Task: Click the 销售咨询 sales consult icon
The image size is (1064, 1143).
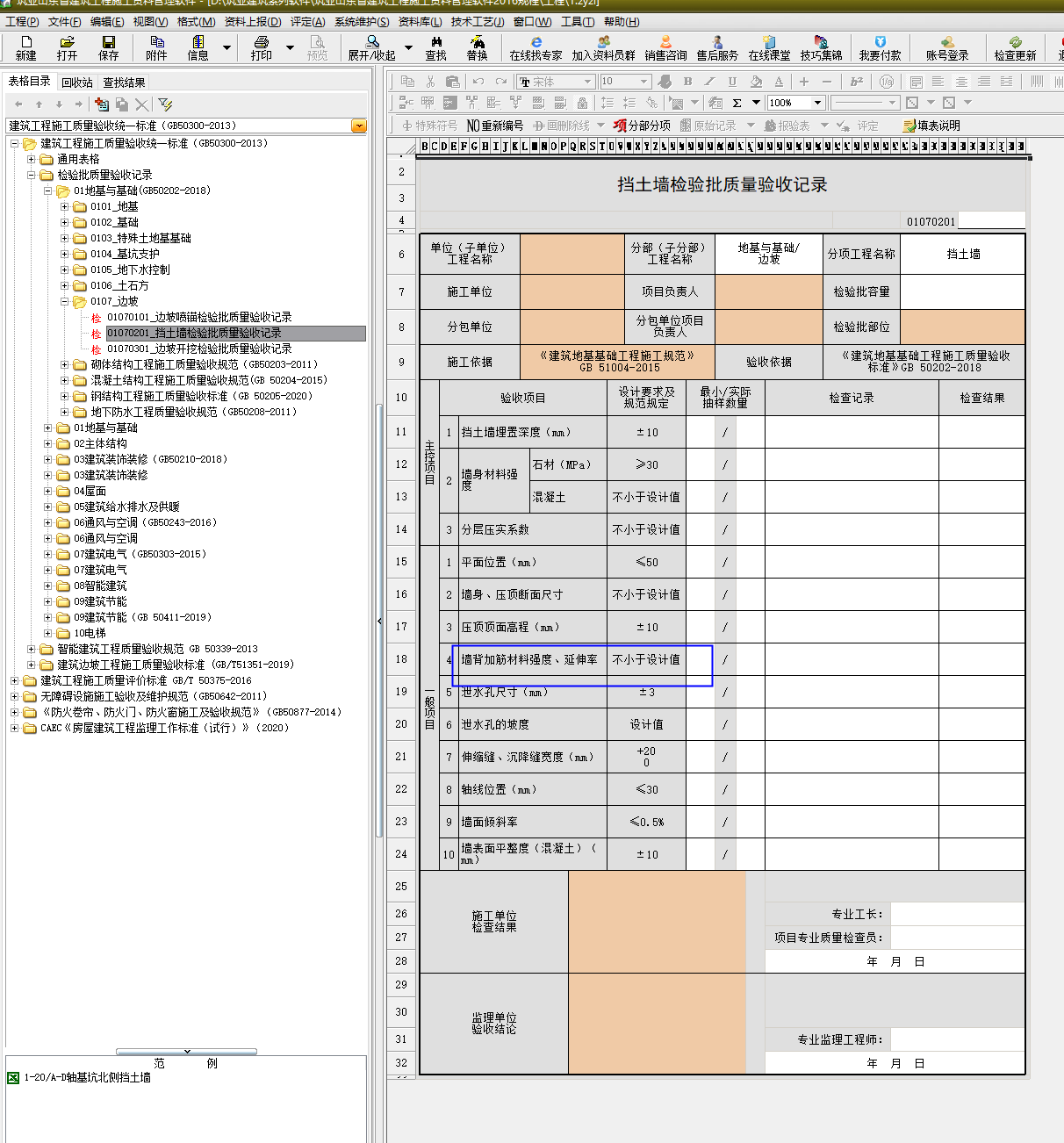Action: [665, 47]
